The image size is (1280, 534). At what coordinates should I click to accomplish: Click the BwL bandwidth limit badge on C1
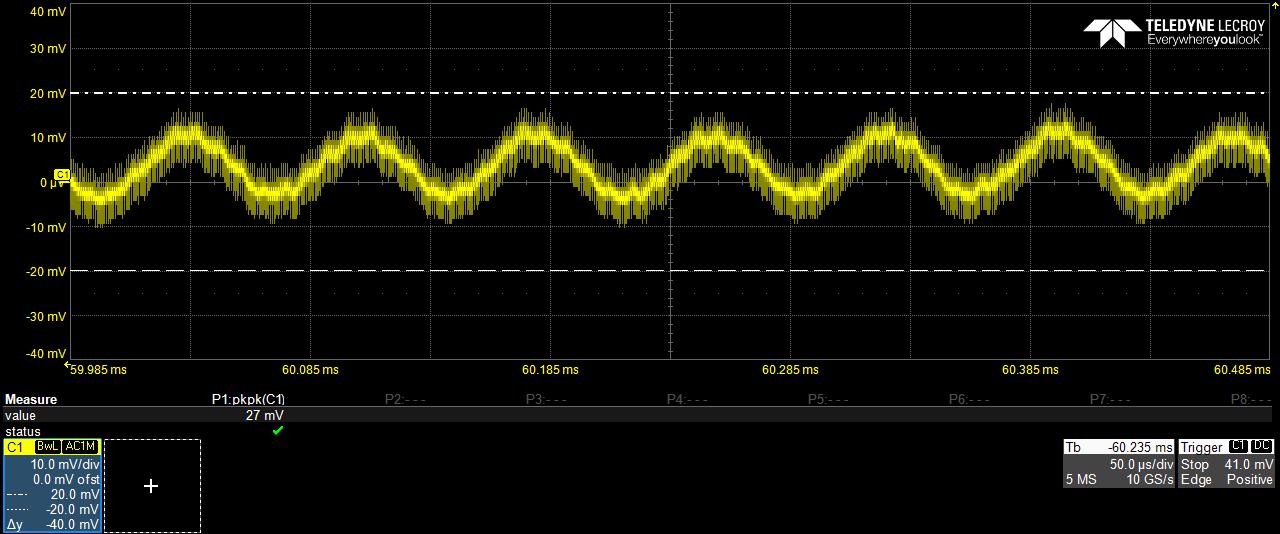[47, 447]
